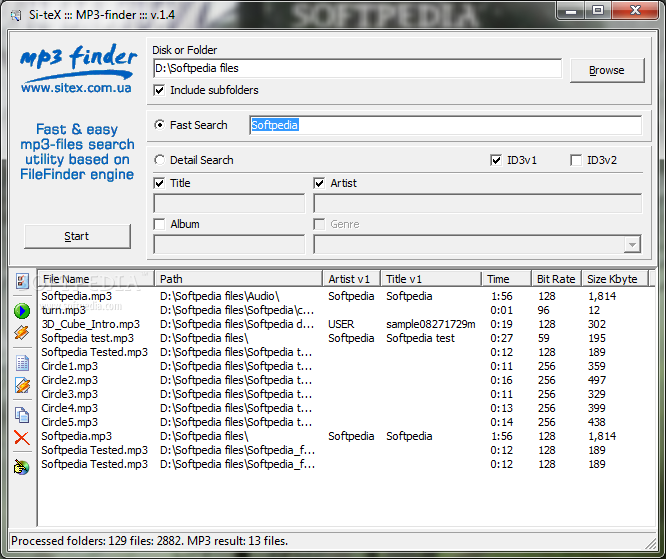Uncheck the ID3v1 checkbox
This screenshot has height=559, width=666.
coord(496,160)
